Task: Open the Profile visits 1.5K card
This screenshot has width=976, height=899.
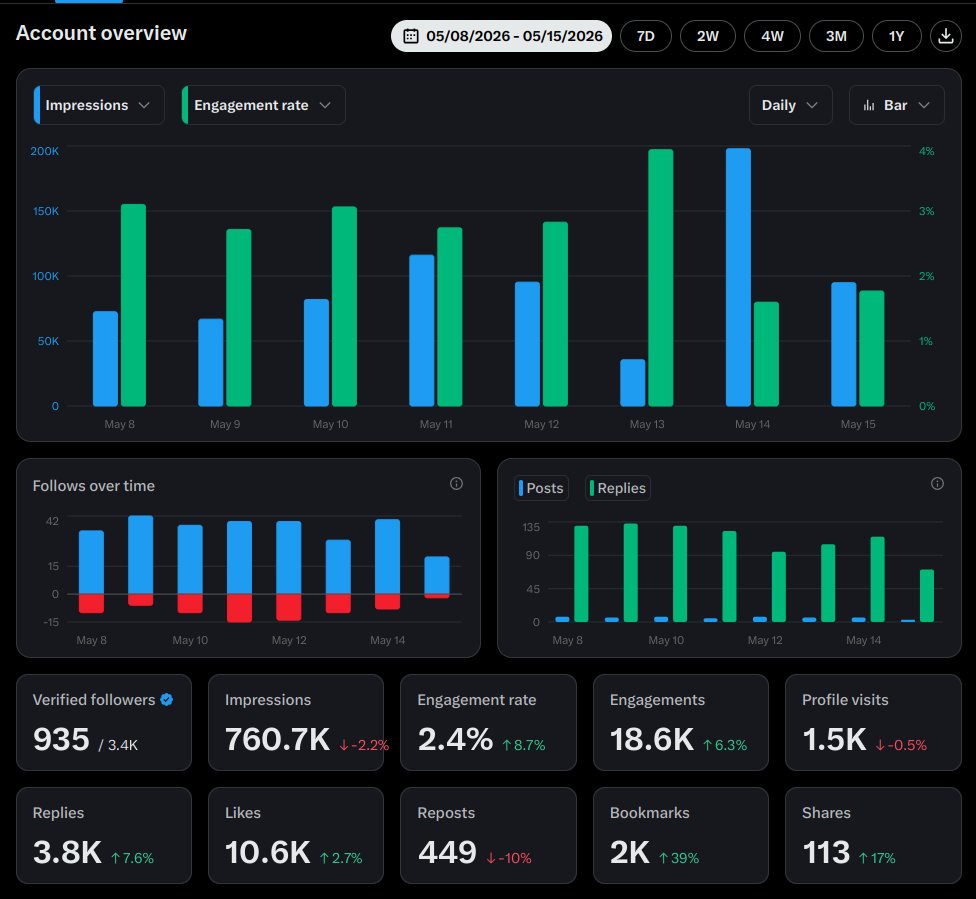Action: (x=873, y=722)
